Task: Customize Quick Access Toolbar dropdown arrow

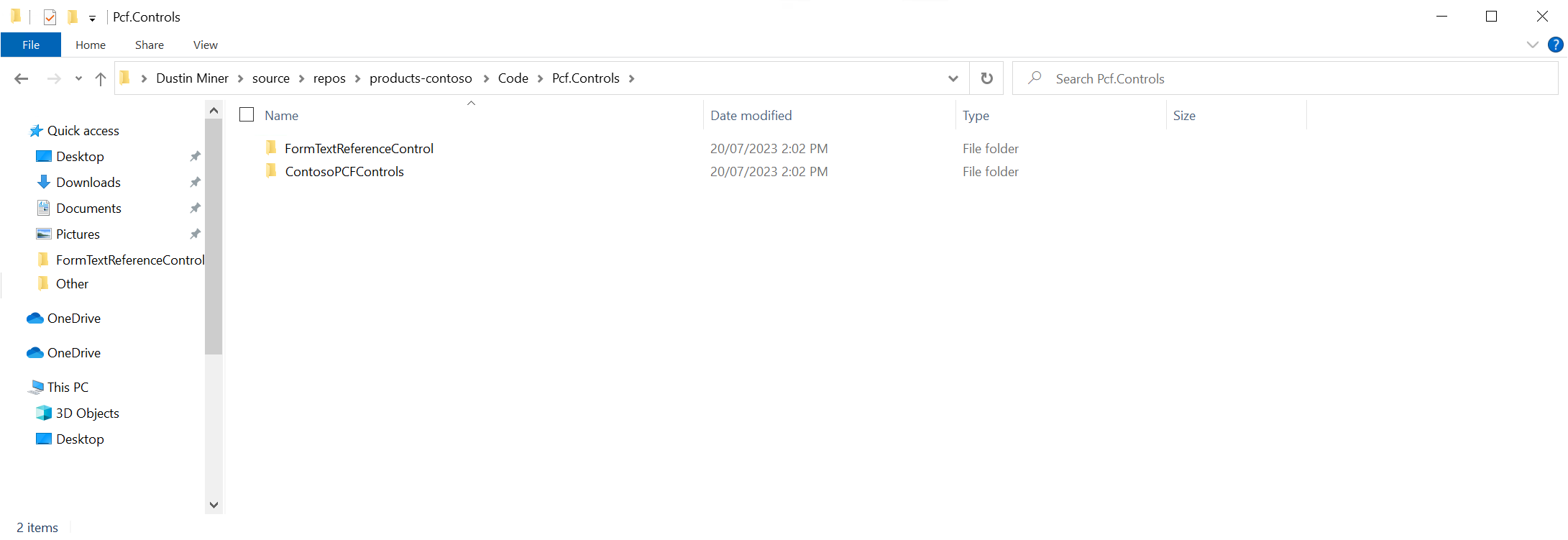Action: coord(92,19)
